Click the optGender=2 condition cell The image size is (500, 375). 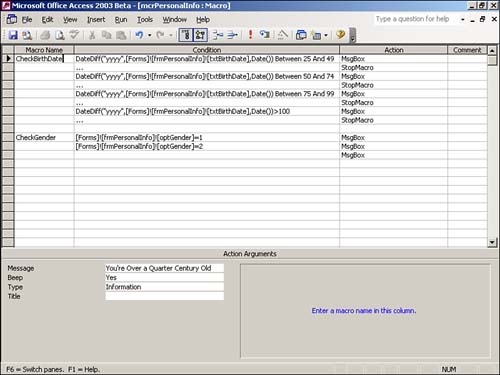(207, 146)
